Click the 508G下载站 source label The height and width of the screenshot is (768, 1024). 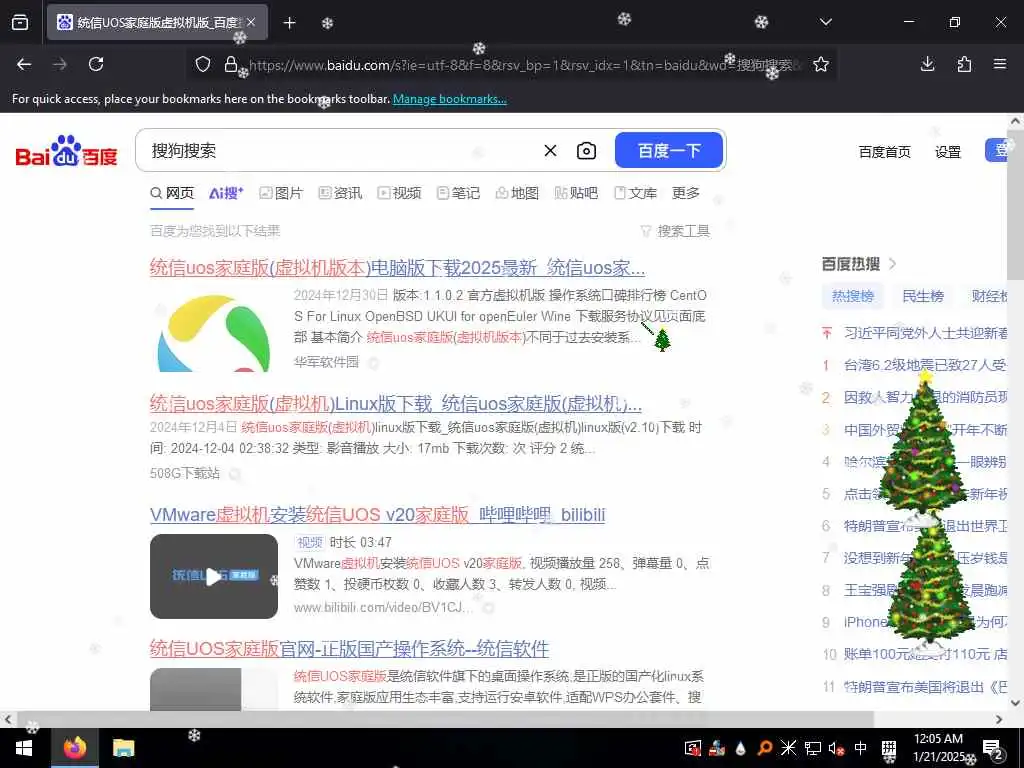(185, 473)
